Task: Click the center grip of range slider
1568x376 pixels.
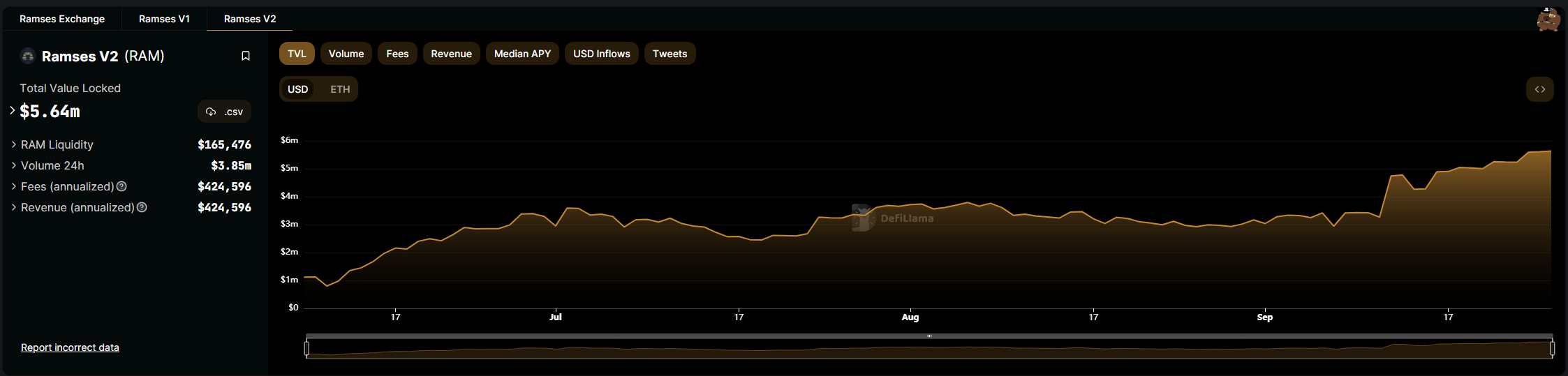Action: click(929, 336)
